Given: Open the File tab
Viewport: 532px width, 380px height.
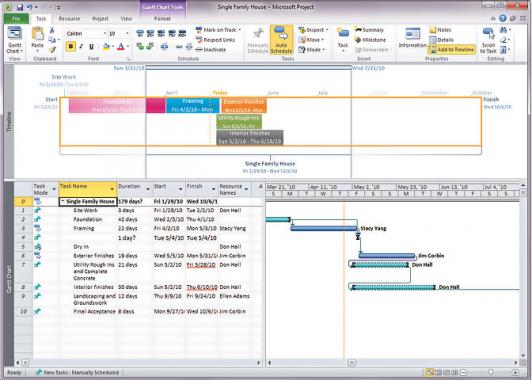Looking at the screenshot, I should pyautogui.click(x=16, y=19).
